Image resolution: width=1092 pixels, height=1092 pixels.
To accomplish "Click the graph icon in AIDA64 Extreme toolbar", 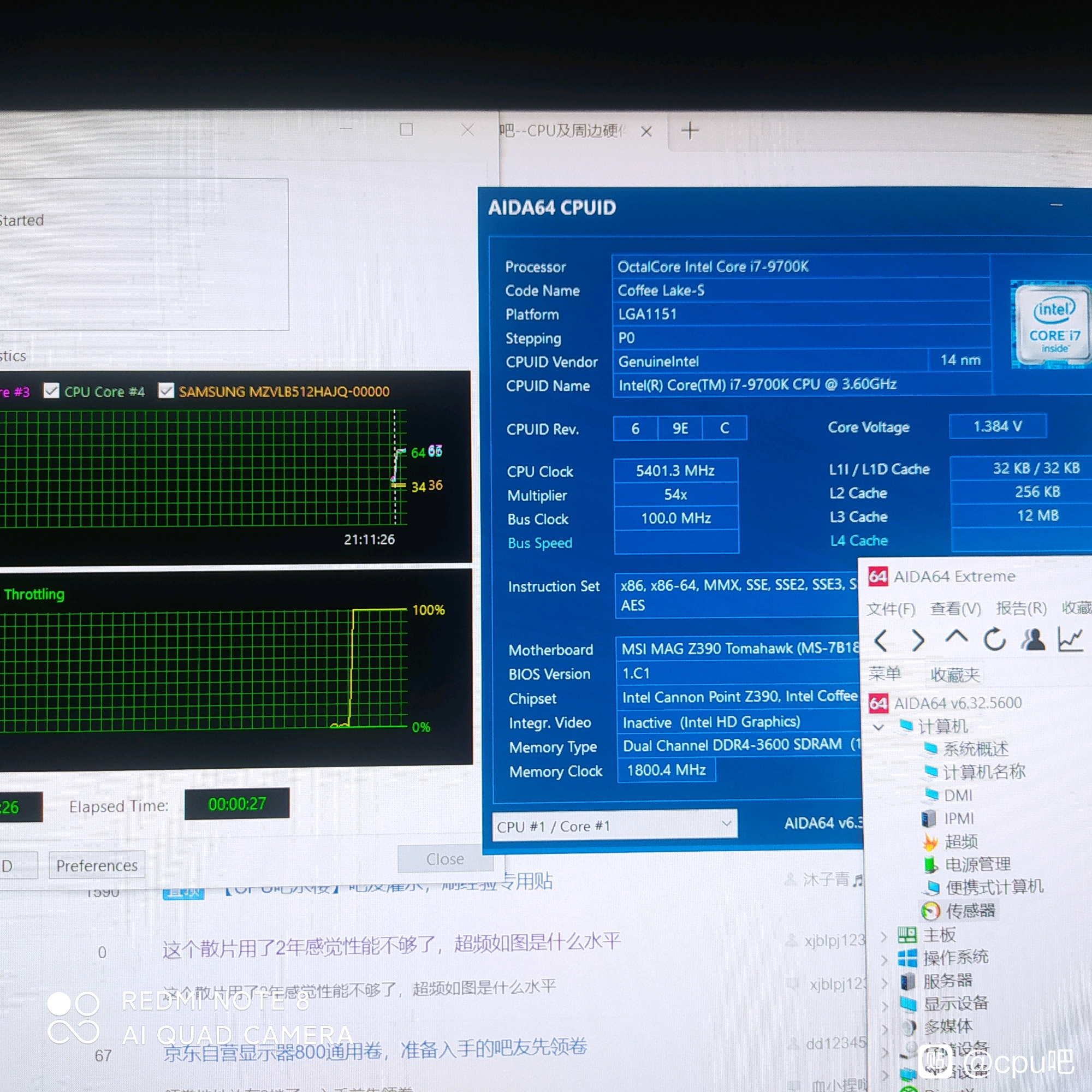I will click(1071, 639).
